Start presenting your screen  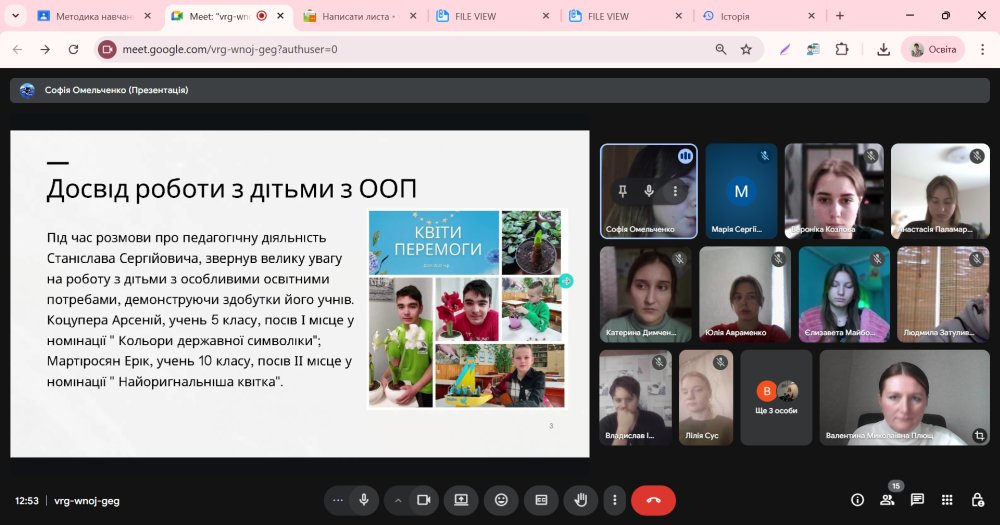point(461,500)
